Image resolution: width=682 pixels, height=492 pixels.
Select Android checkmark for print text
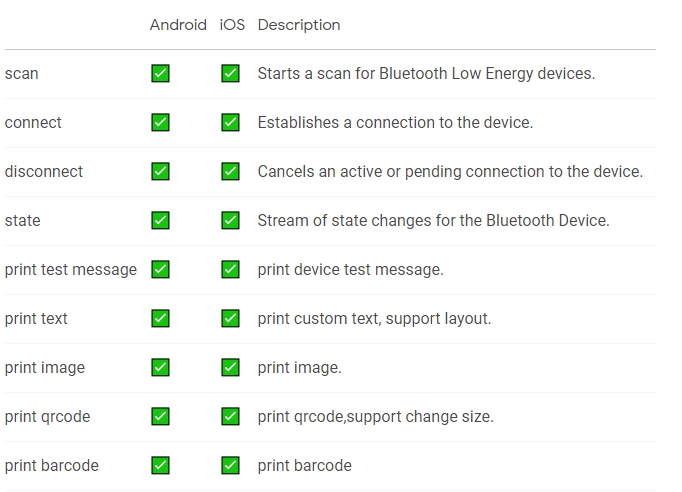tap(160, 318)
